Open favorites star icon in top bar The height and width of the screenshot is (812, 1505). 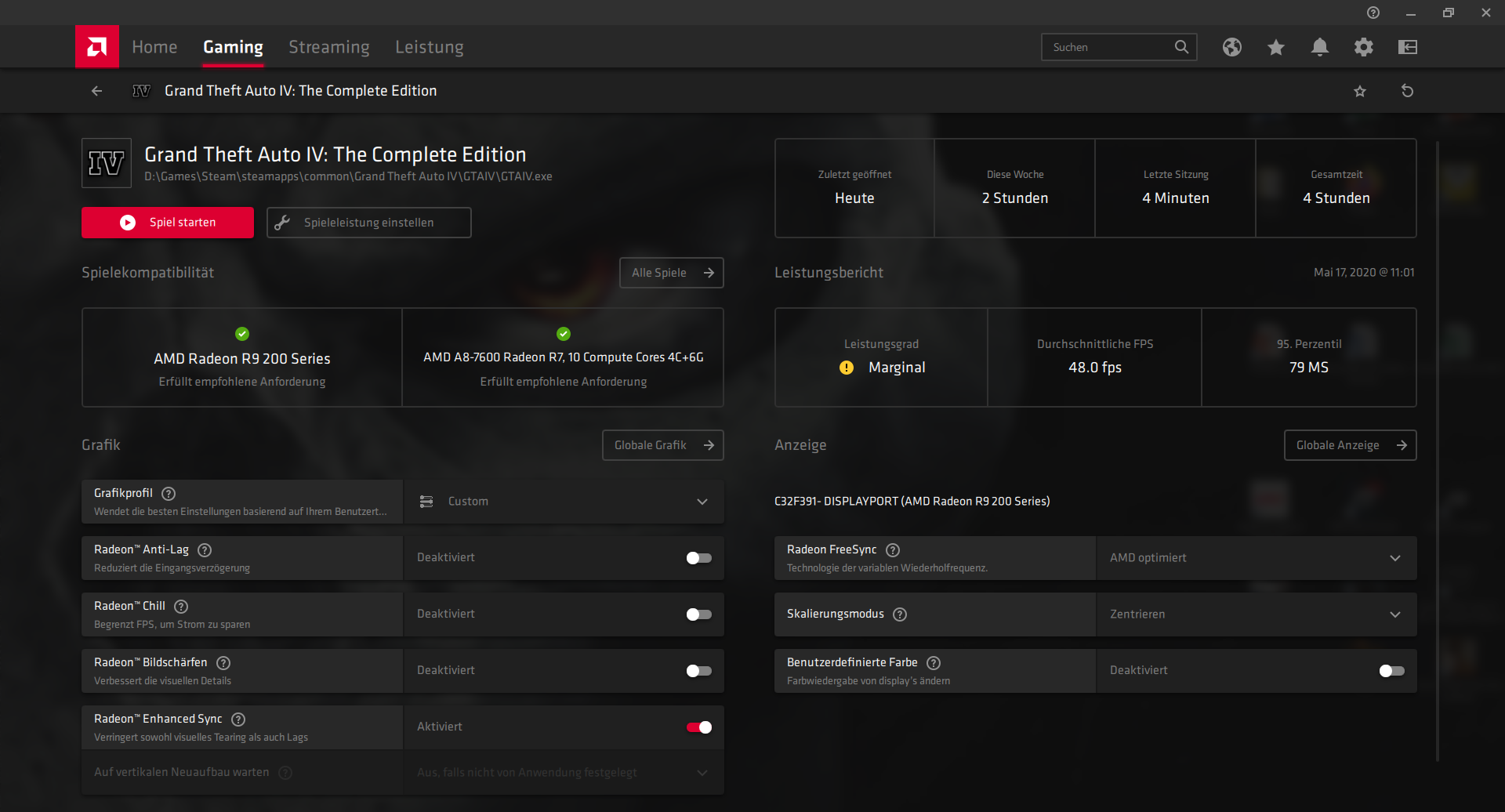1276,47
